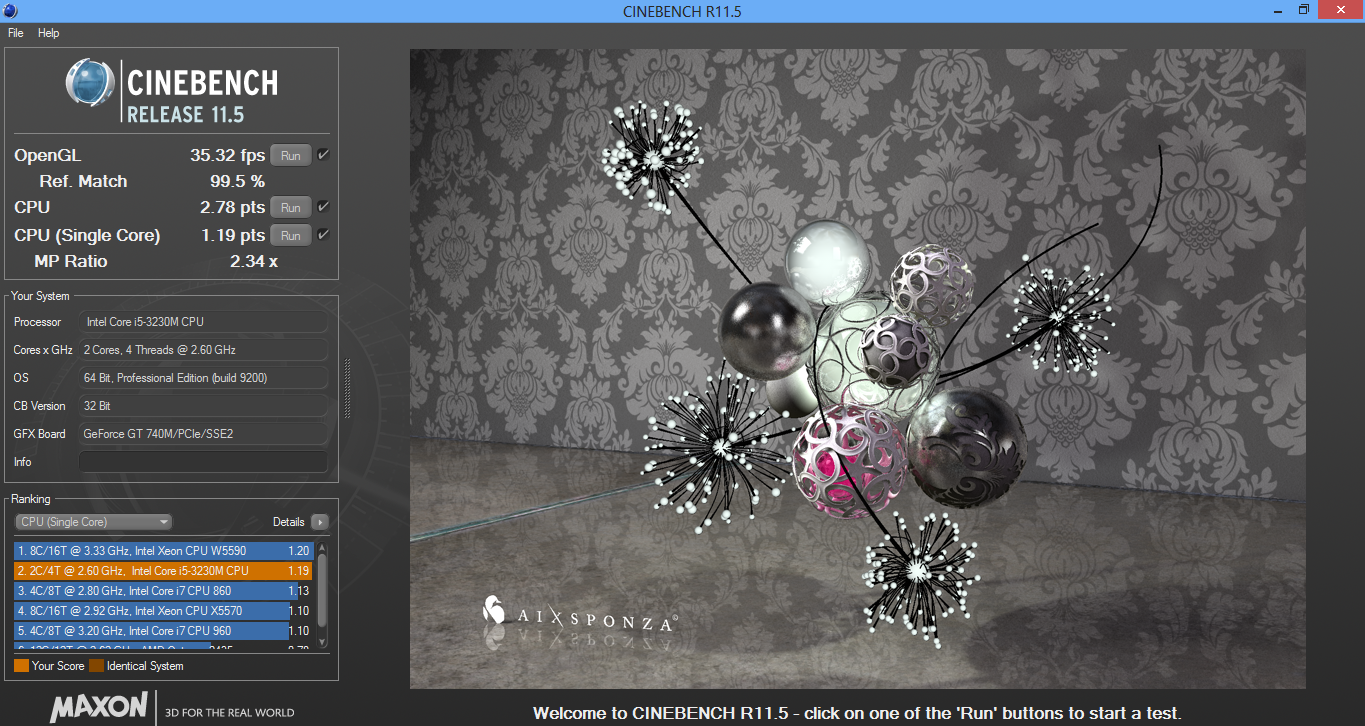Screen dimensions: 1365x726
Task: Select ranking row 2 Core i5-3230M CPU
Action: 163,571
